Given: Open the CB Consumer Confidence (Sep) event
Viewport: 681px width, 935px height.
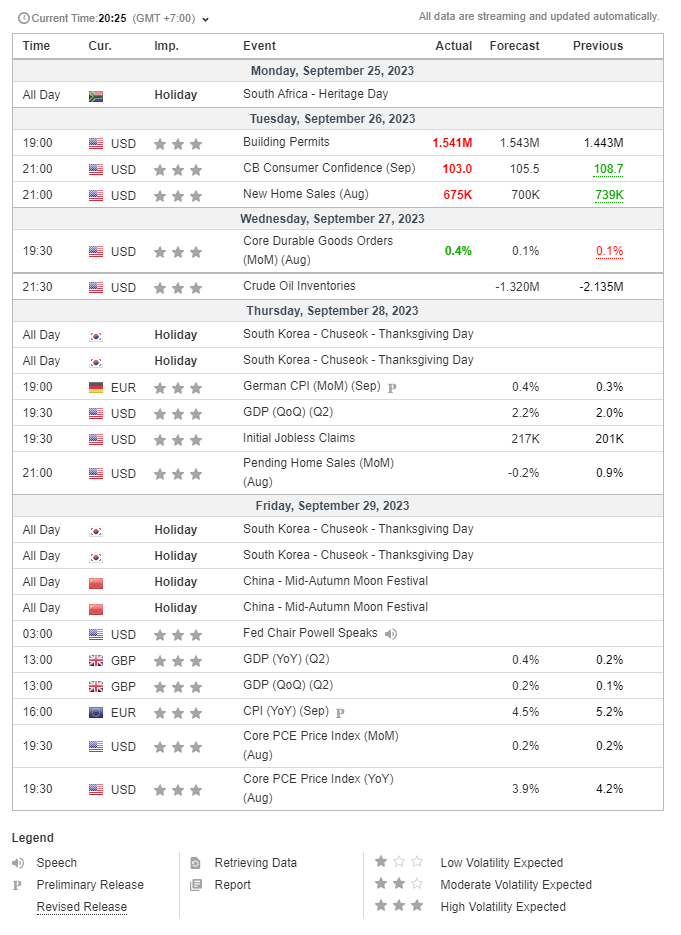Looking at the screenshot, I should pyautogui.click(x=329, y=168).
